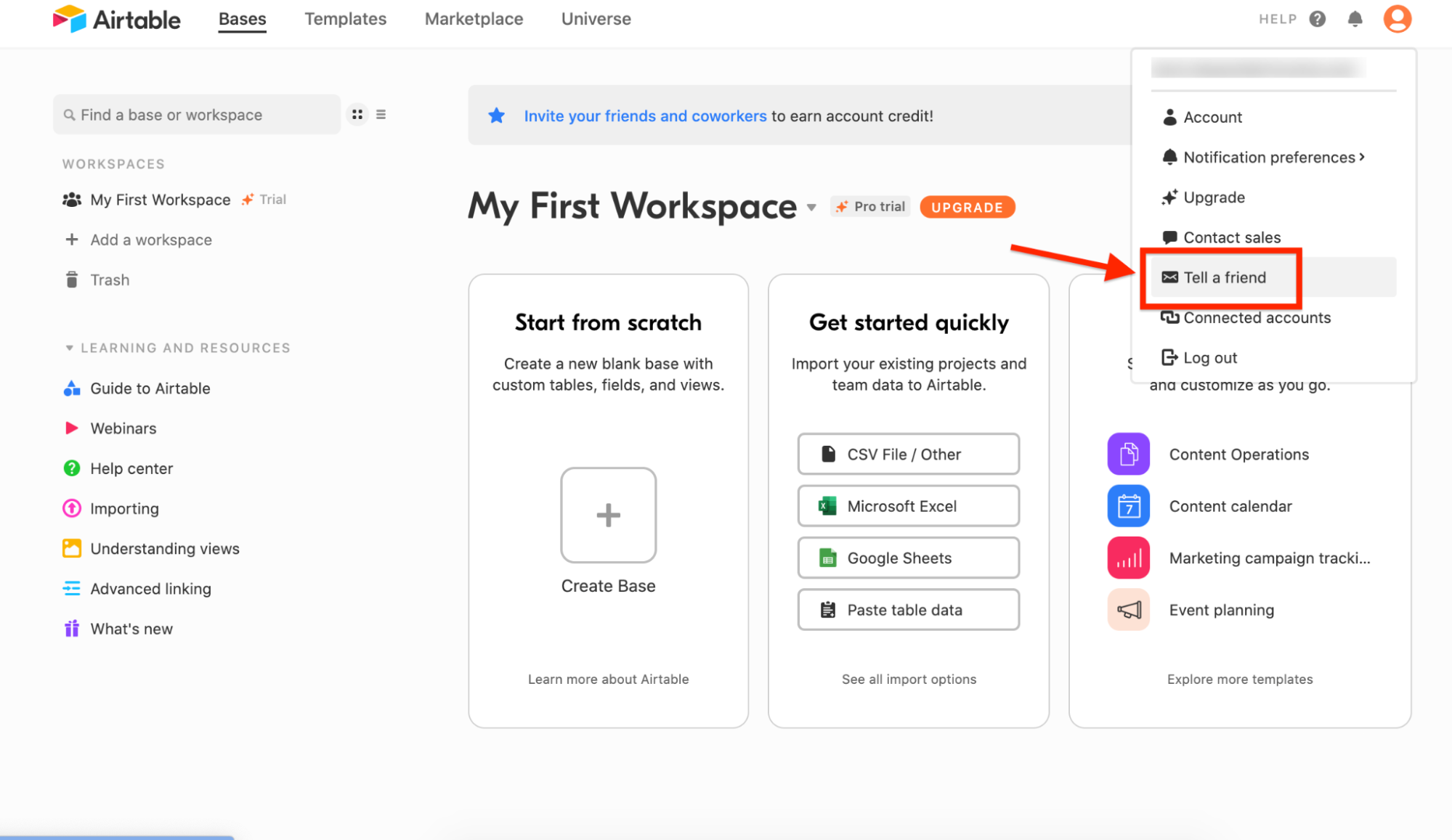Import from CSV File / Other

pos(908,454)
